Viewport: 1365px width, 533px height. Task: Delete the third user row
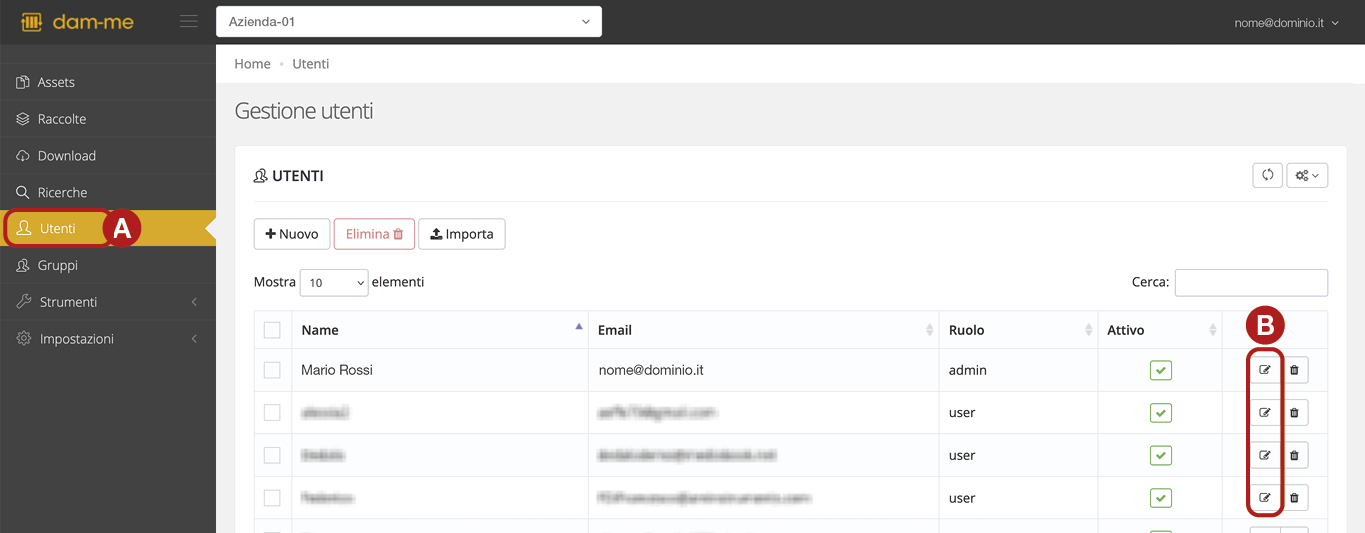1294,455
